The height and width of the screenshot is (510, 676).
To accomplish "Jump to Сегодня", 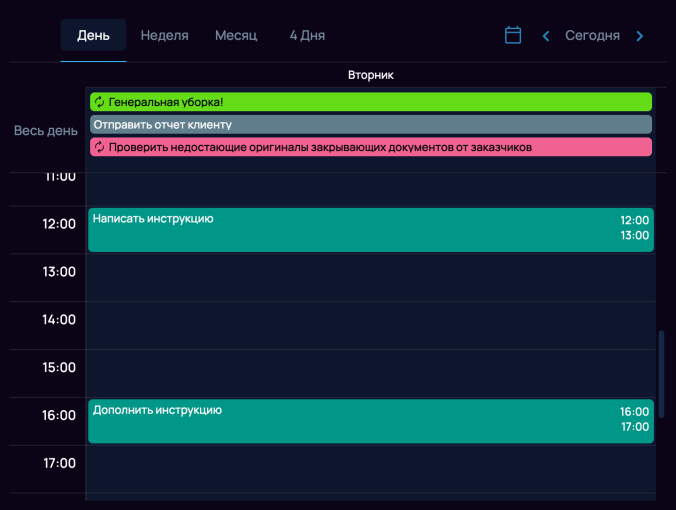I will click(x=592, y=36).
